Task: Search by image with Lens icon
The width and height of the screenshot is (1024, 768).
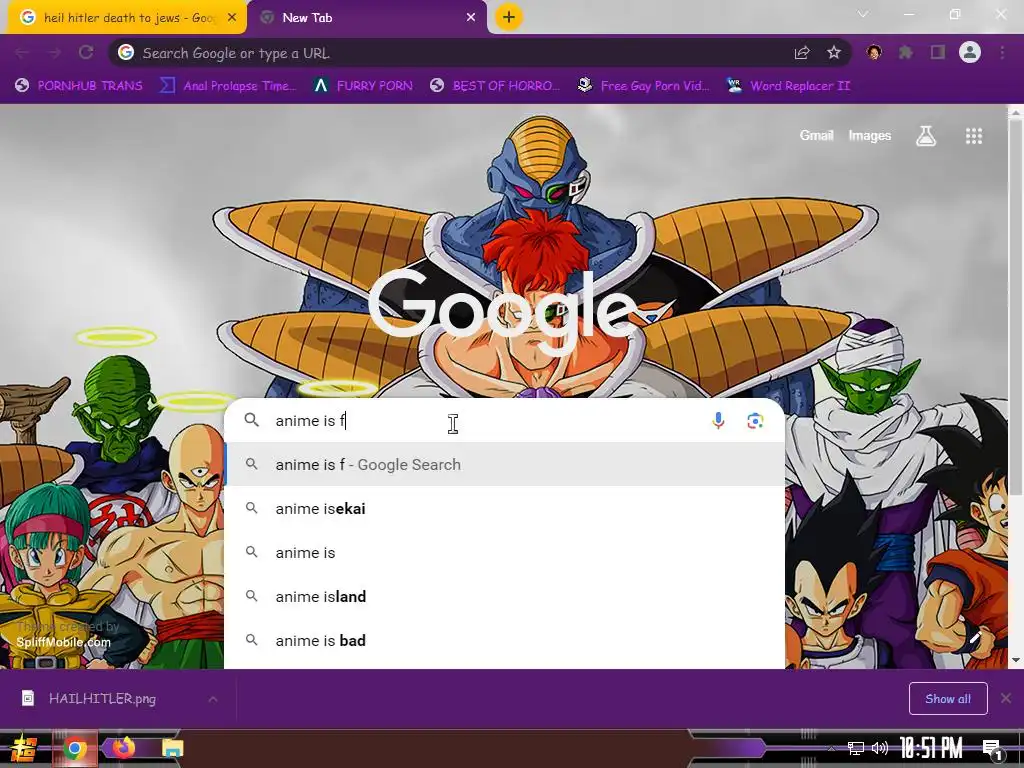Action: tap(755, 421)
